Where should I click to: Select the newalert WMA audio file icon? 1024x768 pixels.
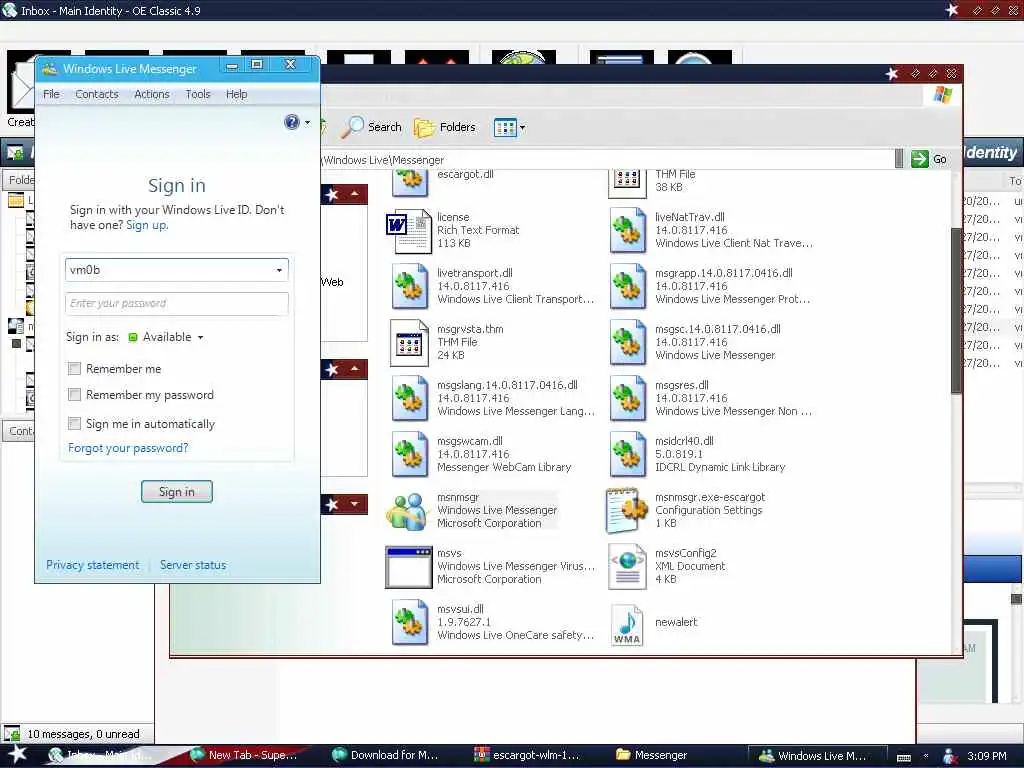click(x=627, y=624)
